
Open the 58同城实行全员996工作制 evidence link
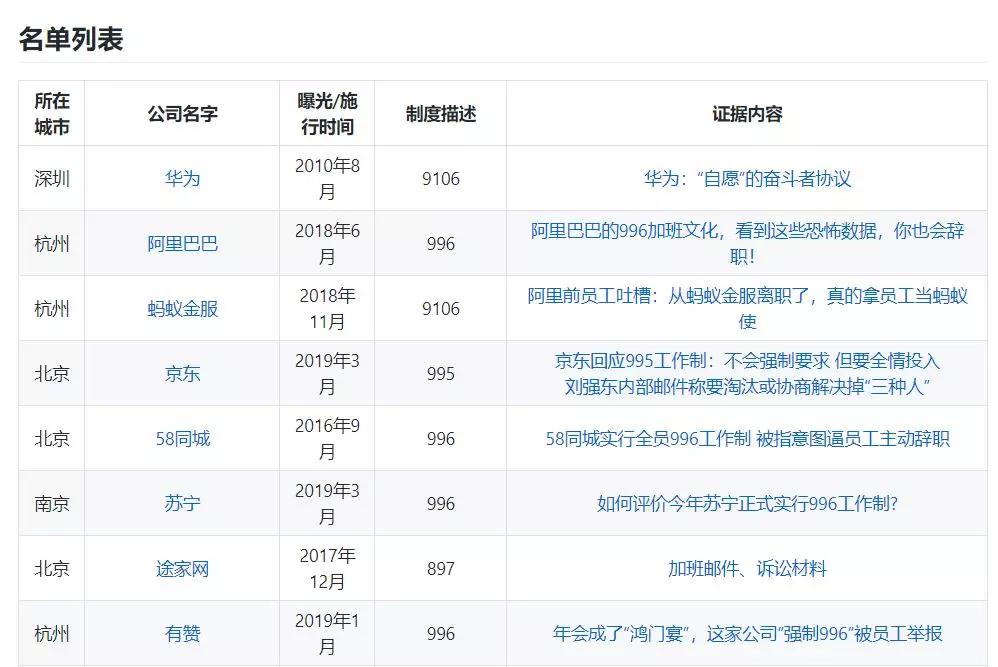[747, 439]
